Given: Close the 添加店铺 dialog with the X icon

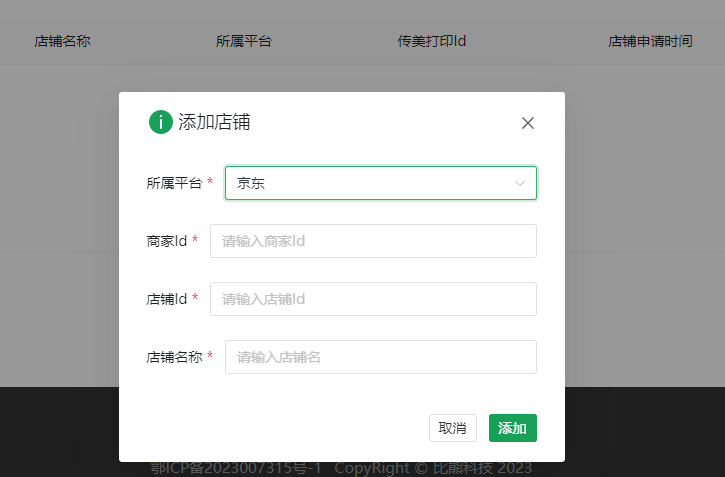Looking at the screenshot, I should (x=528, y=123).
